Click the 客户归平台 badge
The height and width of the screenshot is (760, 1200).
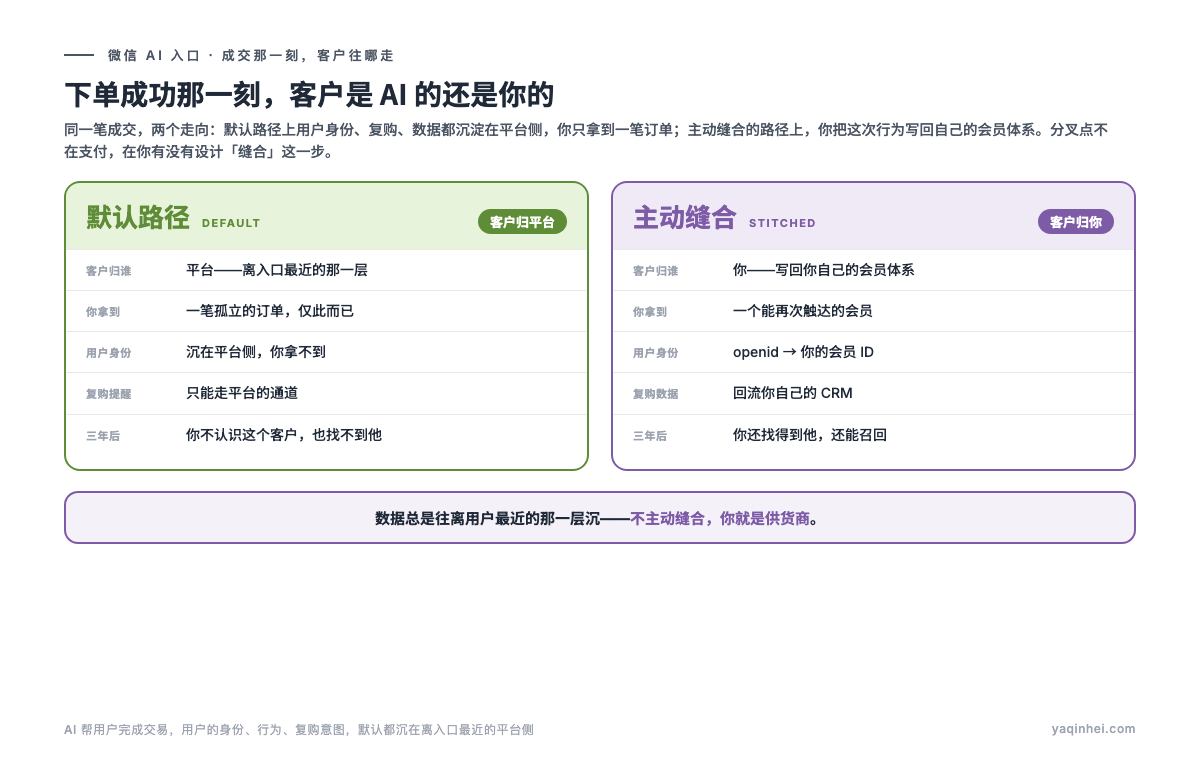pyautogui.click(x=522, y=222)
